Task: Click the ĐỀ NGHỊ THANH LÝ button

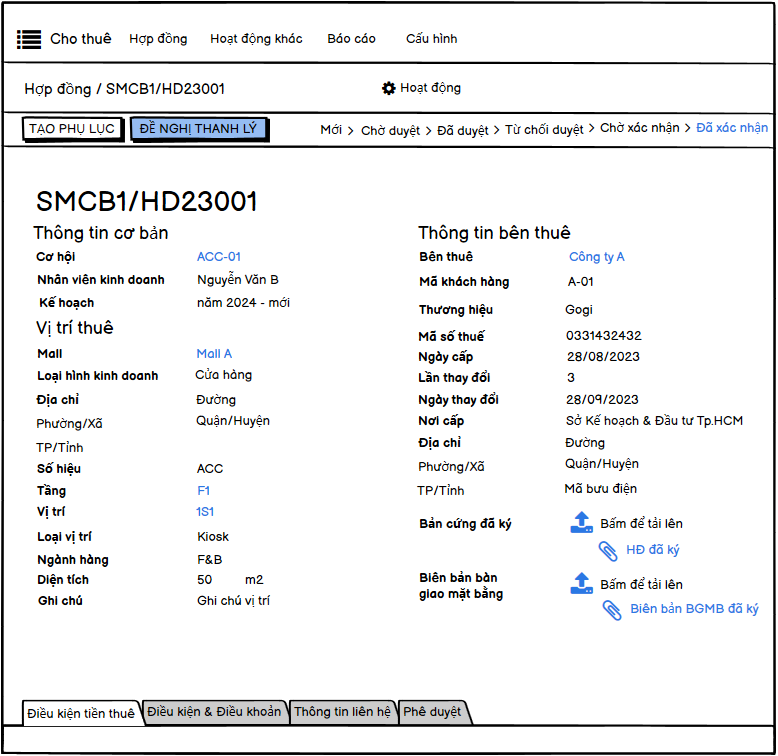Action: [x=198, y=129]
